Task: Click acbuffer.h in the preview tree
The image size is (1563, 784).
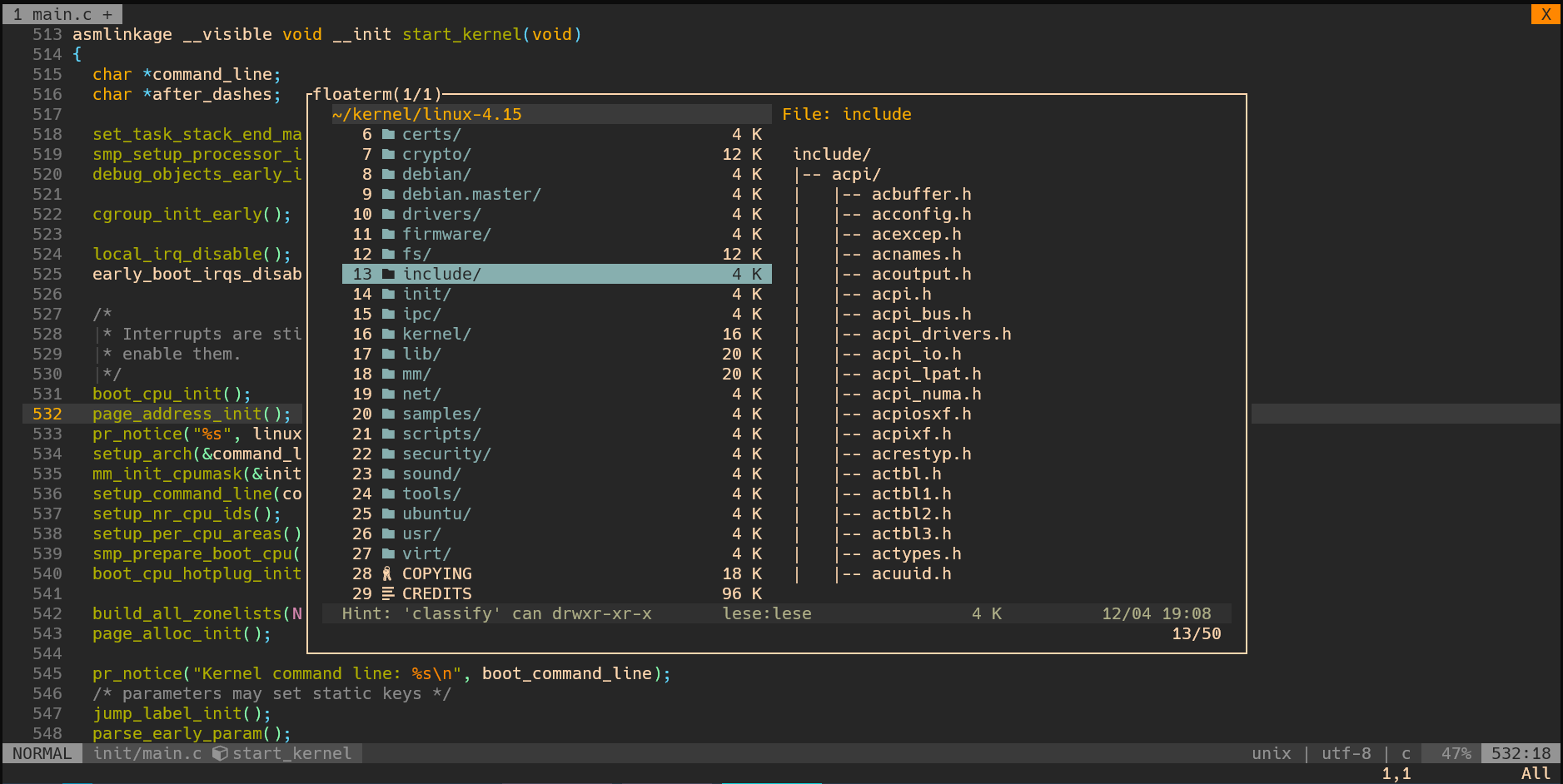Action: point(921,194)
